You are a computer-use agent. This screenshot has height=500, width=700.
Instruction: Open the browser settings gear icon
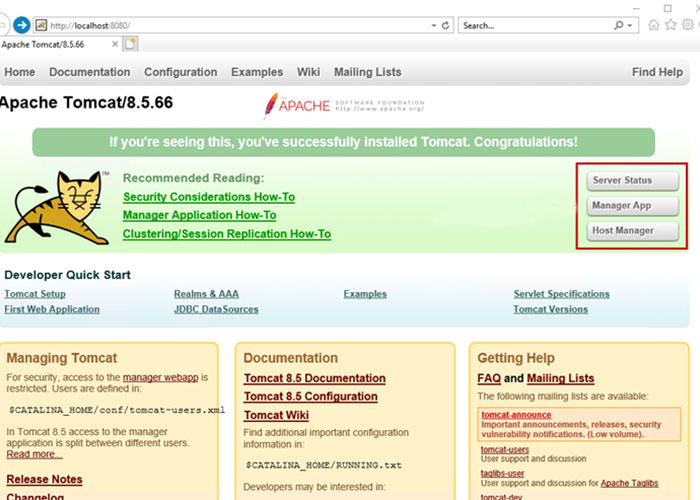click(x=688, y=25)
